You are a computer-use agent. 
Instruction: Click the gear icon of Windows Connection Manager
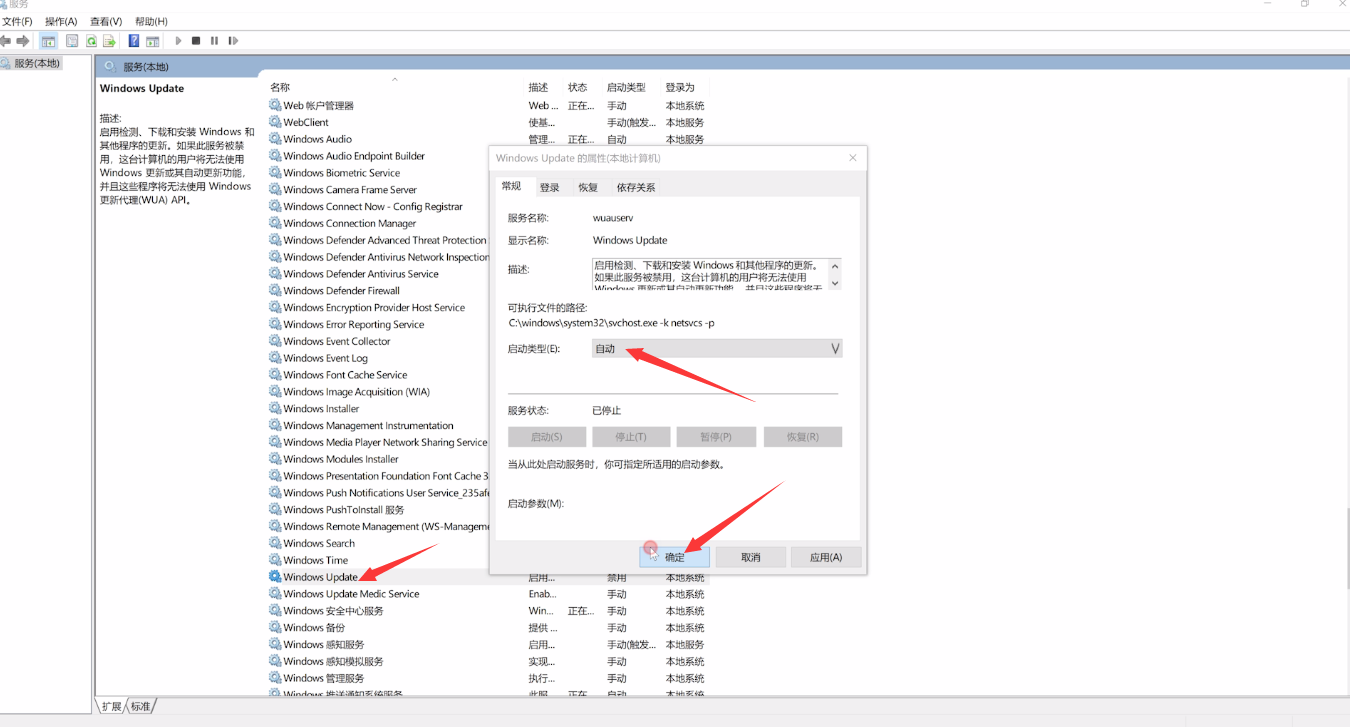click(x=275, y=223)
